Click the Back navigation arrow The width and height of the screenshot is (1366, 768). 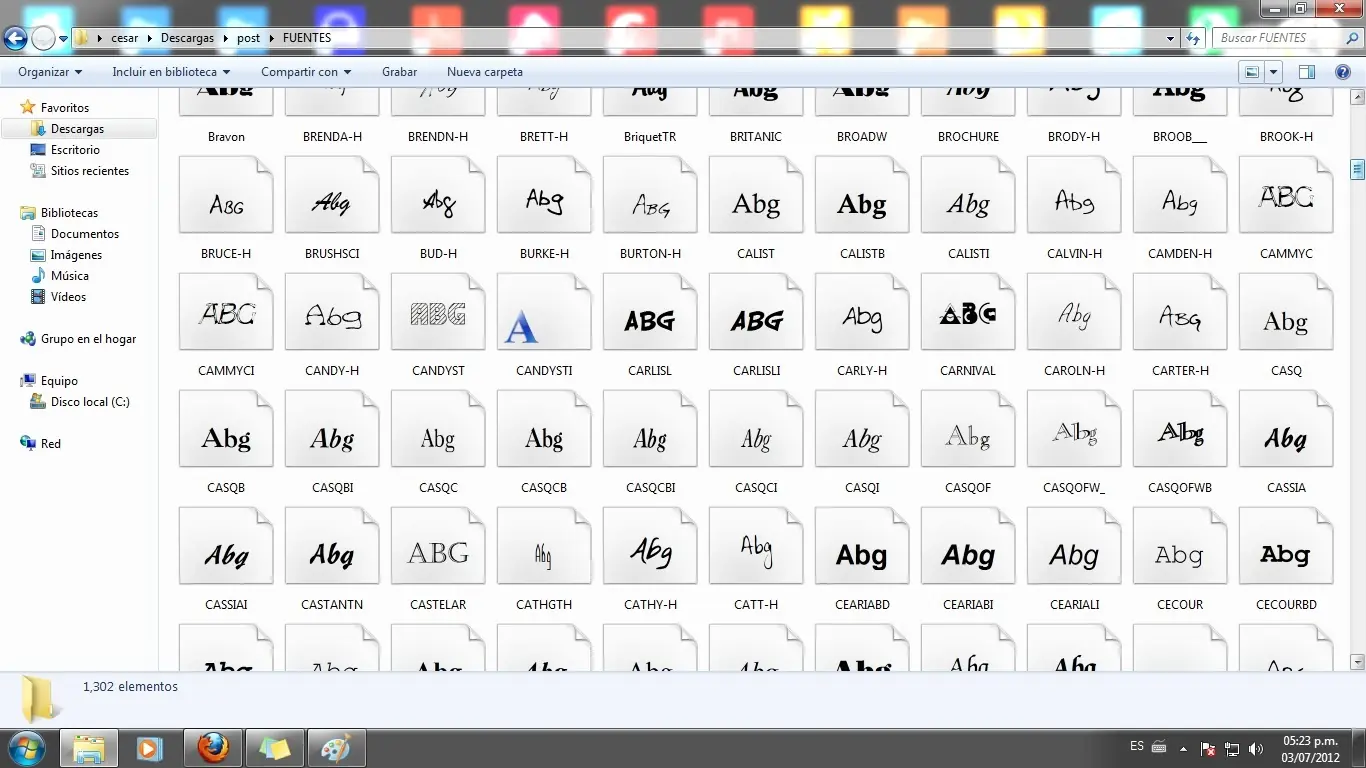coord(15,39)
